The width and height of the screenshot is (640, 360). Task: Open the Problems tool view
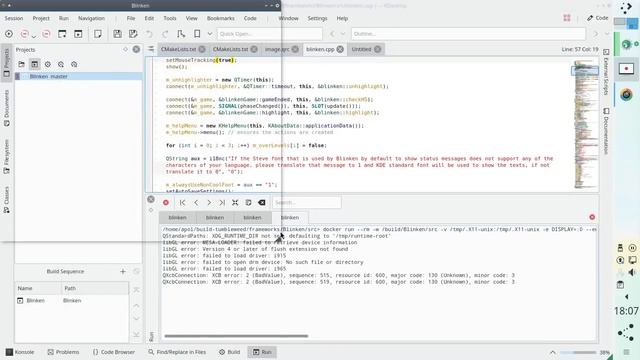[63, 352]
